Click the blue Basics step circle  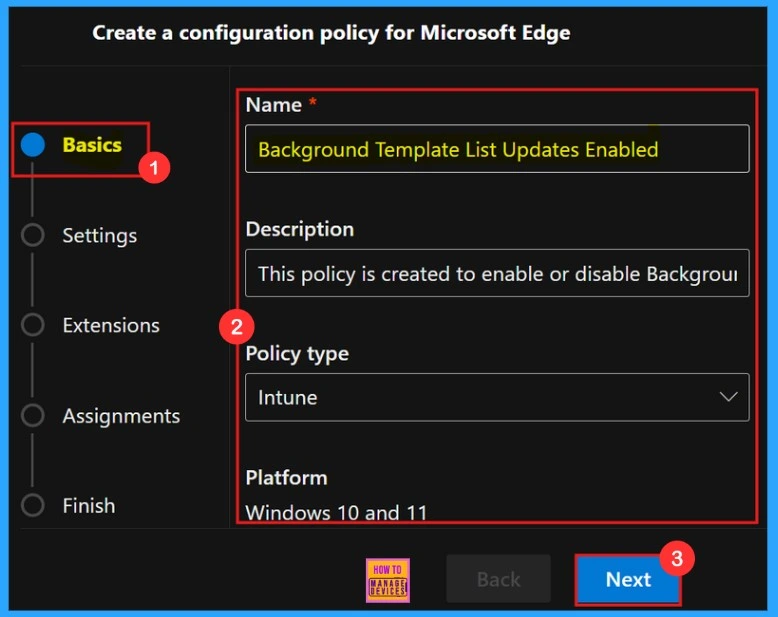pos(33,145)
